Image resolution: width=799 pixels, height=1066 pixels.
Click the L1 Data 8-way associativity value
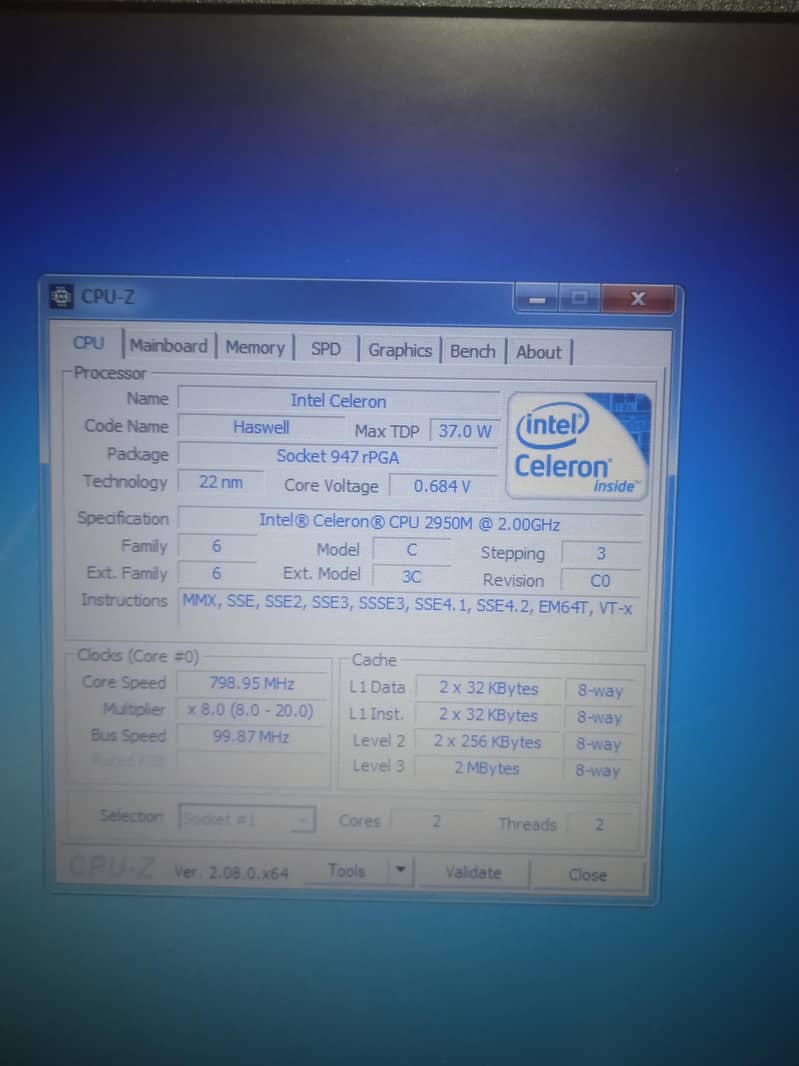[x=600, y=691]
